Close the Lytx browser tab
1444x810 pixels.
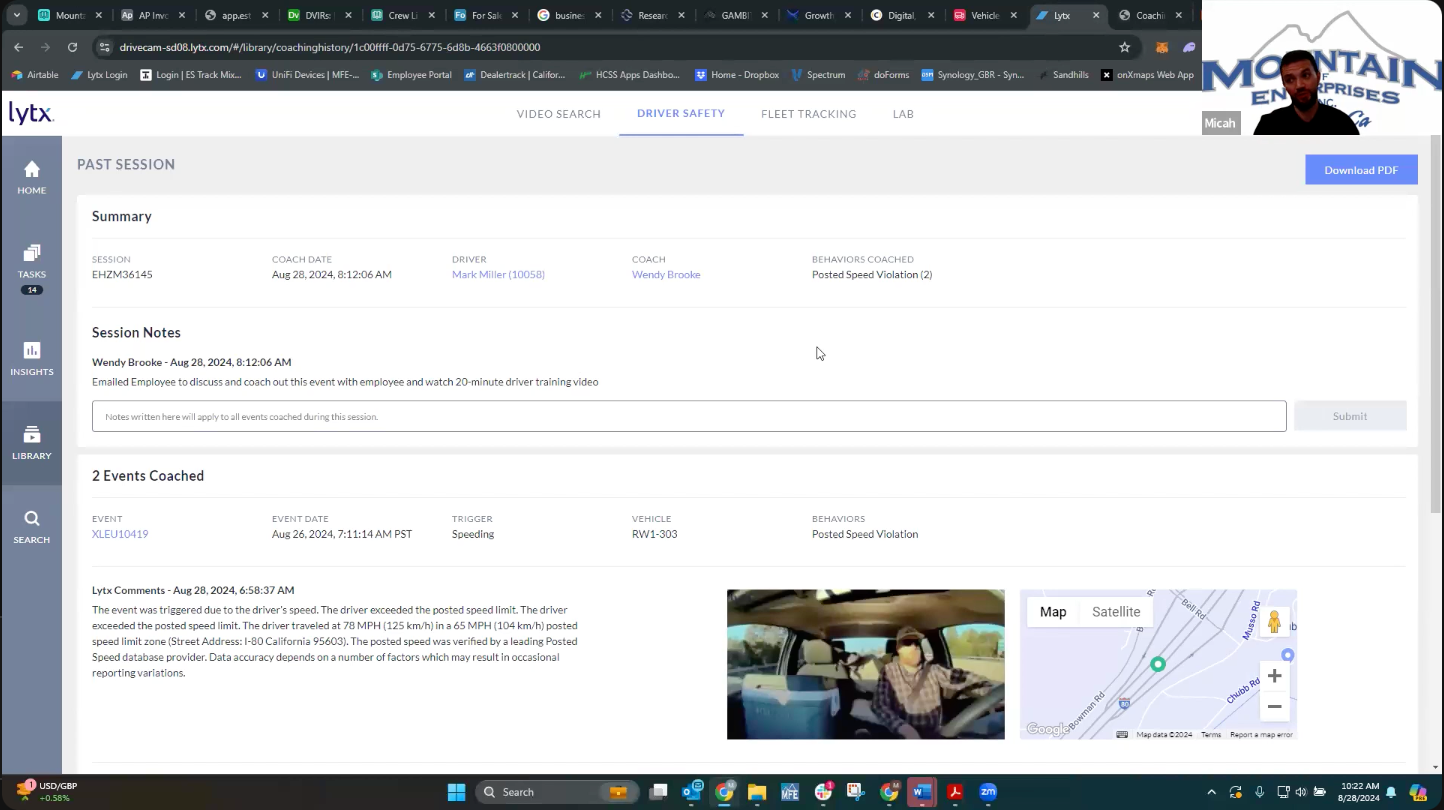point(1096,15)
